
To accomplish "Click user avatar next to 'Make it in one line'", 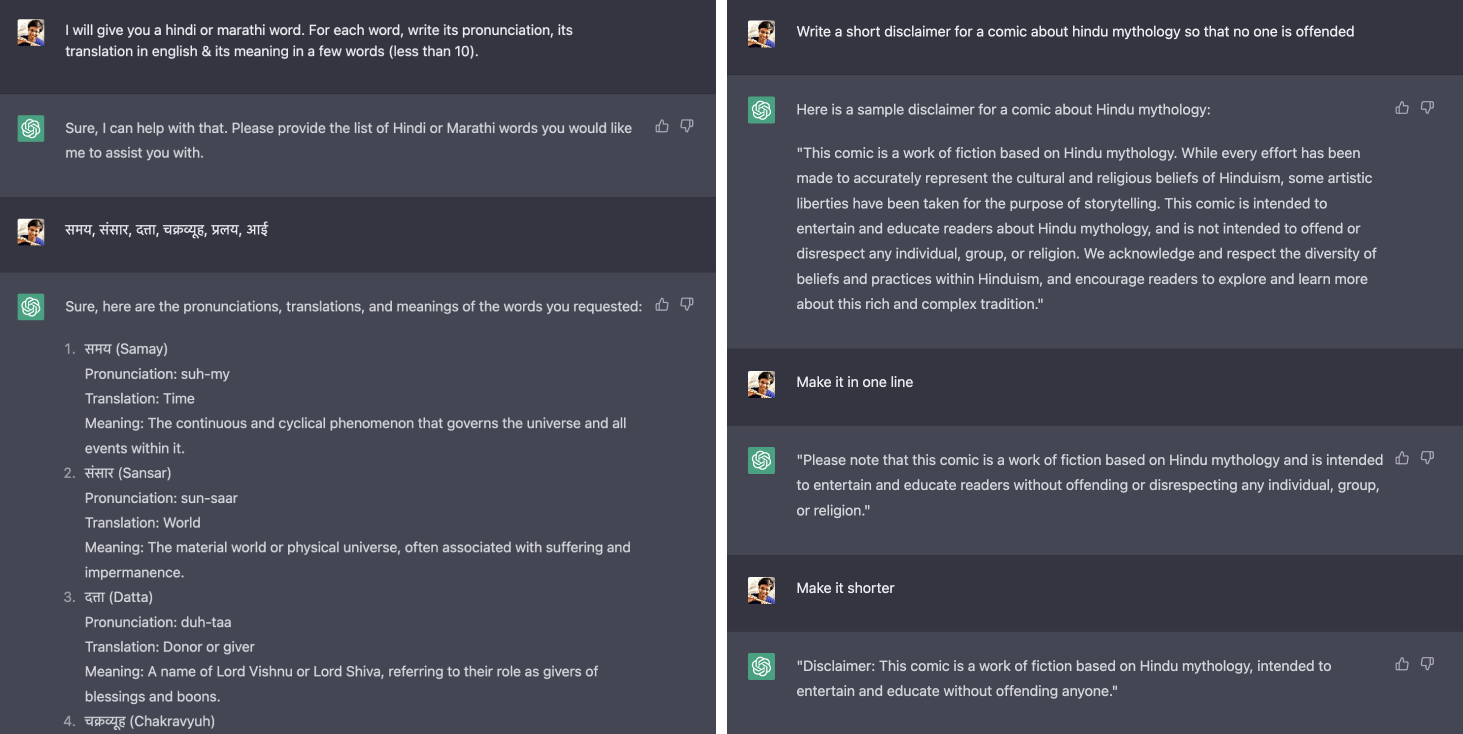I will (x=762, y=384).
